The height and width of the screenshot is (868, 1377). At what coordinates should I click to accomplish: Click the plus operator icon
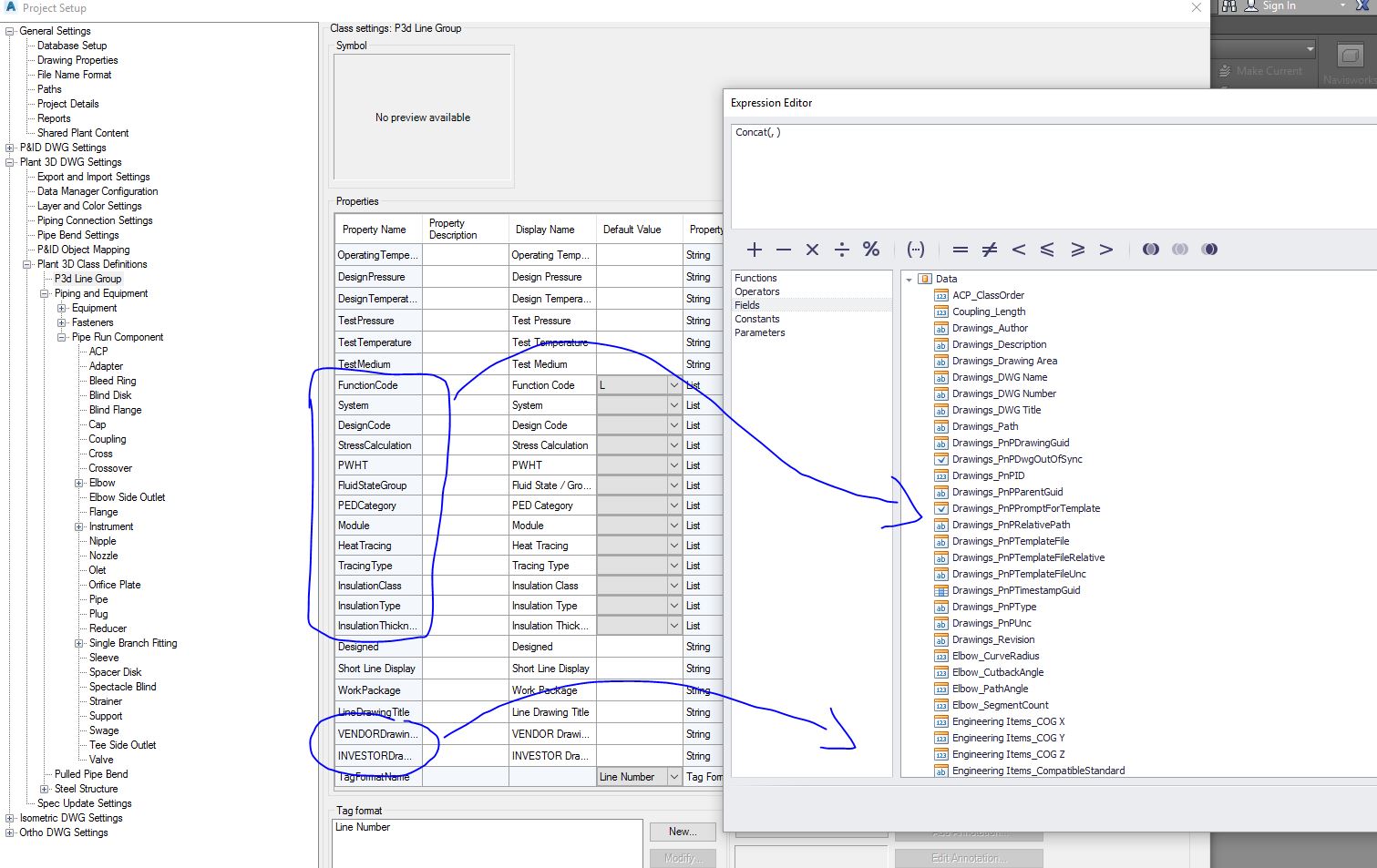[x=755, y=250]
